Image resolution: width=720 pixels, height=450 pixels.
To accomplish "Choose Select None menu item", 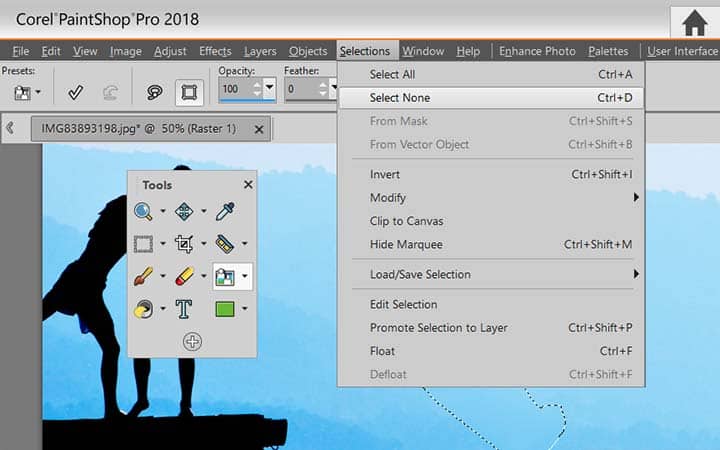I will (491, 98).
